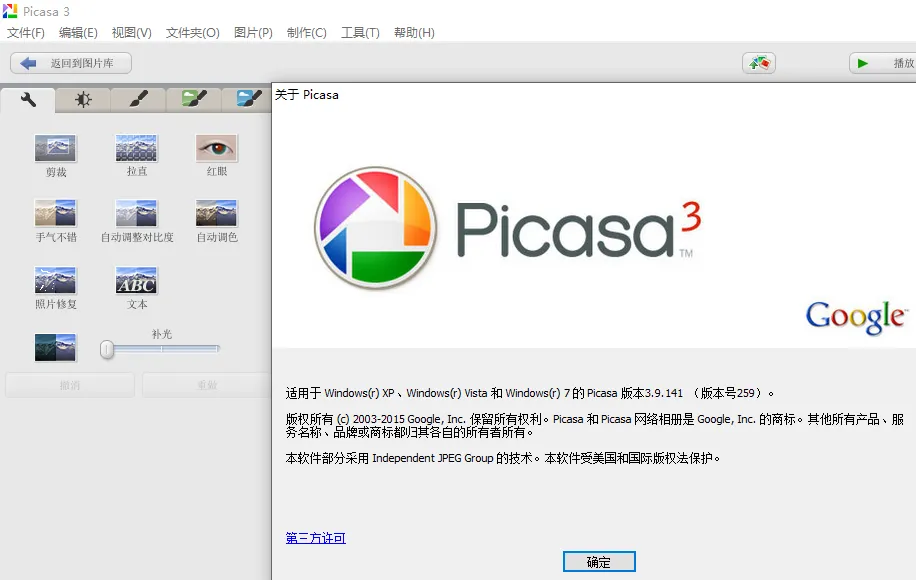Screen dimensions: 916x580
Task: Open the 照片修复 retouch tool icon
Action: point(55,280)
